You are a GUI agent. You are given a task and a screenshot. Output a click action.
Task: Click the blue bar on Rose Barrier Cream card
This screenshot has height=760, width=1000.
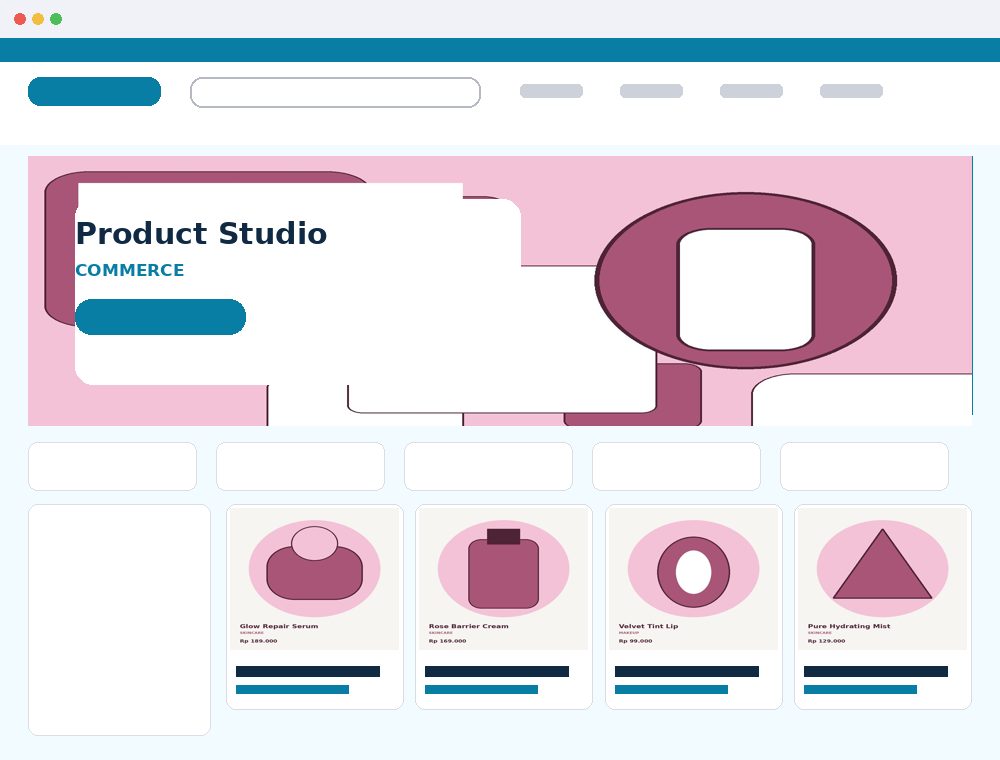tap(481, 689)
